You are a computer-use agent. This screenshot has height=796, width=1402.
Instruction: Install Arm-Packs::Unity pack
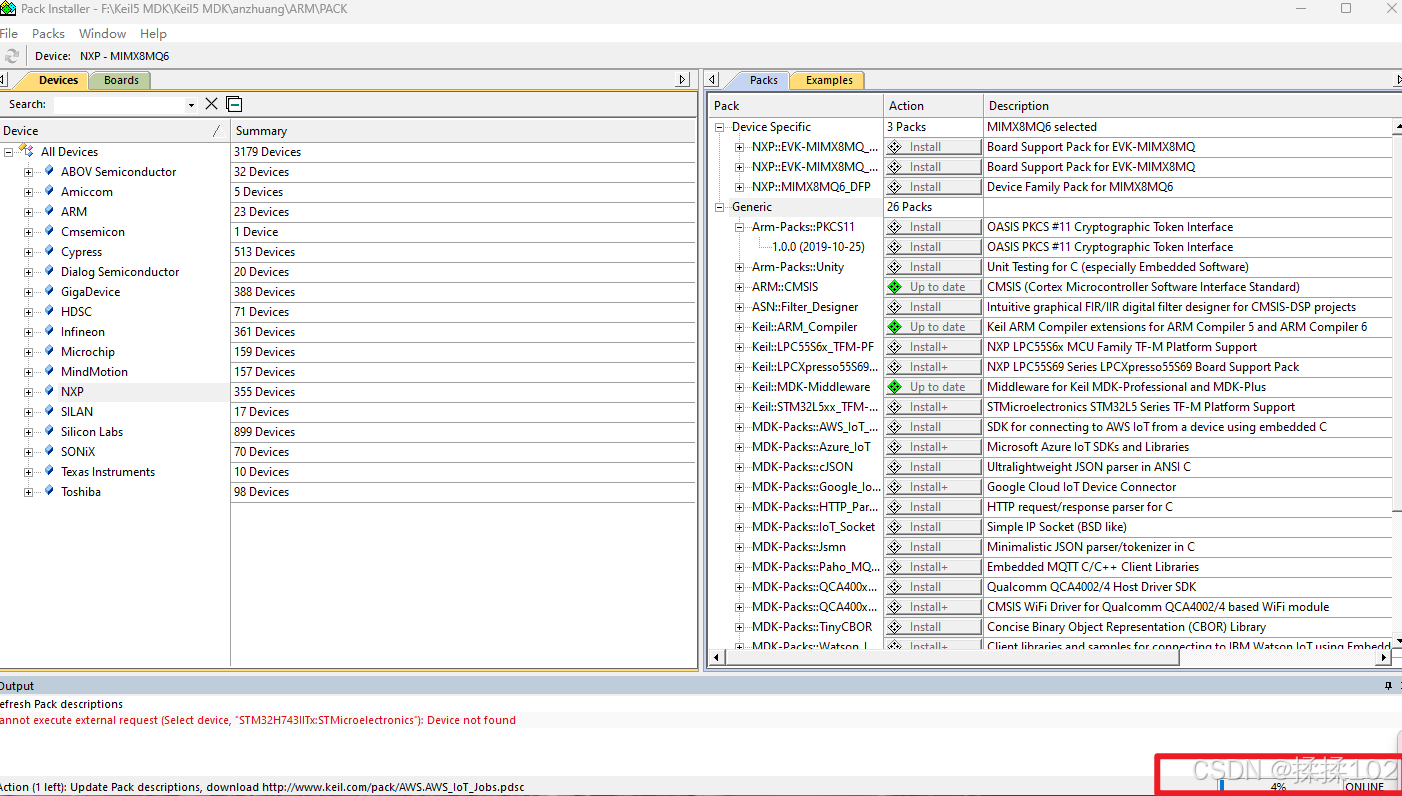[932, 267]
